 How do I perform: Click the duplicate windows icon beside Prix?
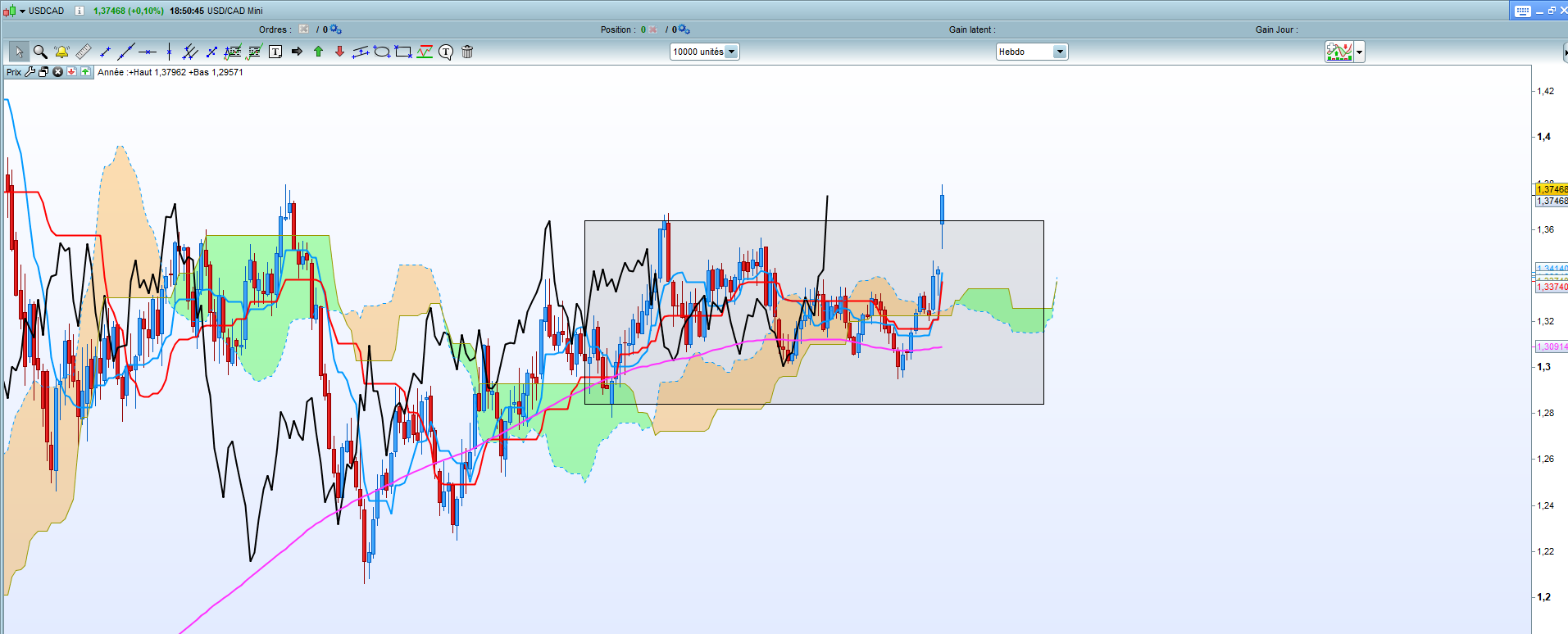tap(44, 72)
